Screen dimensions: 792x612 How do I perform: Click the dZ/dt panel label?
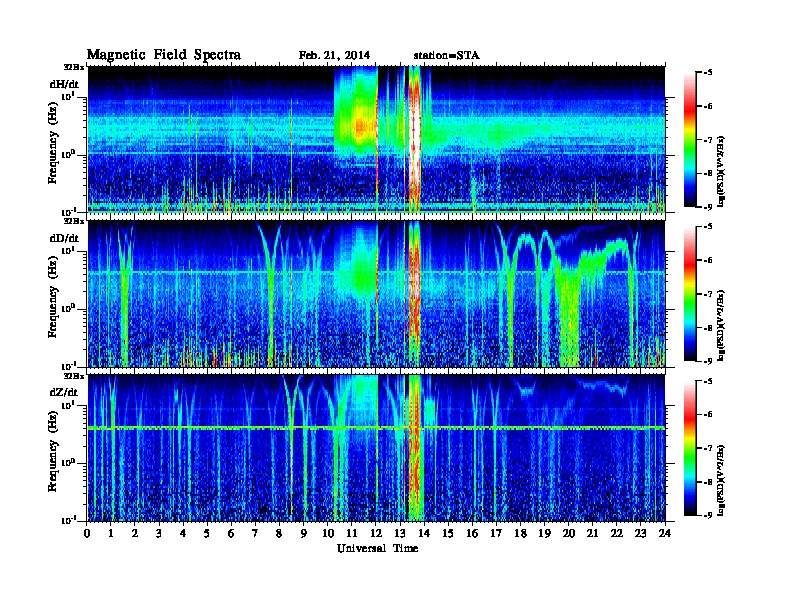pyautogui.click(x=64, y=392)
